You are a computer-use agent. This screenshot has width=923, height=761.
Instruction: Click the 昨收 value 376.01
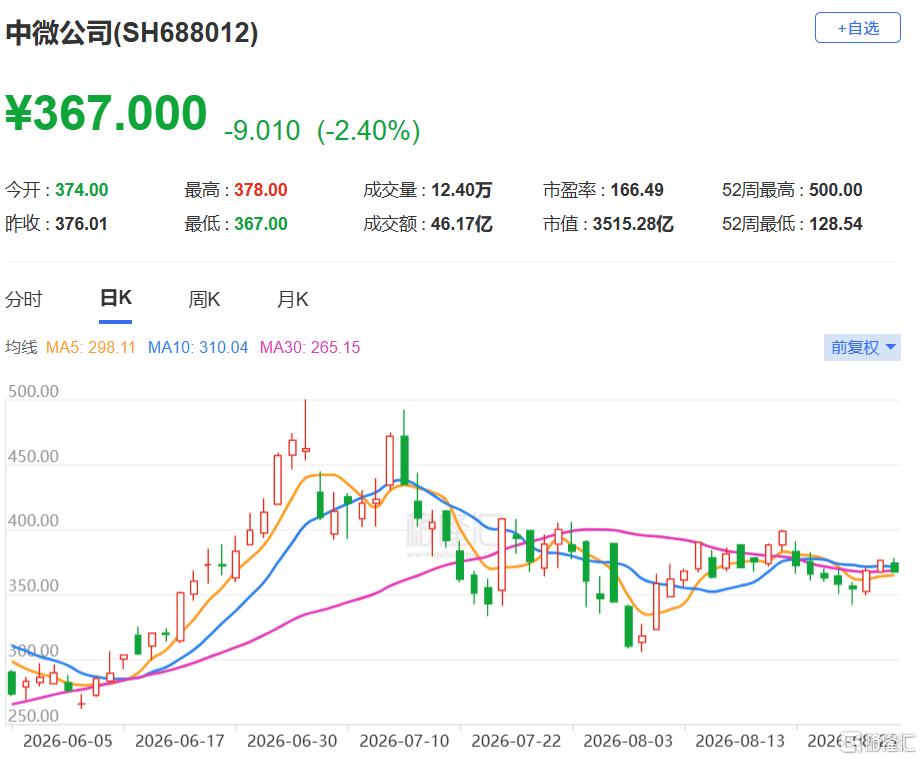(81, 224)
